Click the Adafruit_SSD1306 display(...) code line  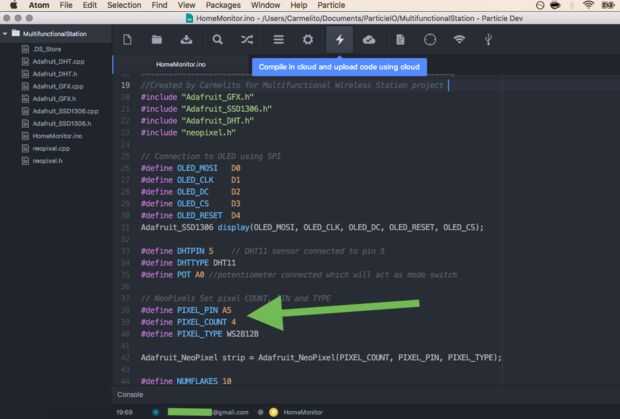(x=312, y=228)
